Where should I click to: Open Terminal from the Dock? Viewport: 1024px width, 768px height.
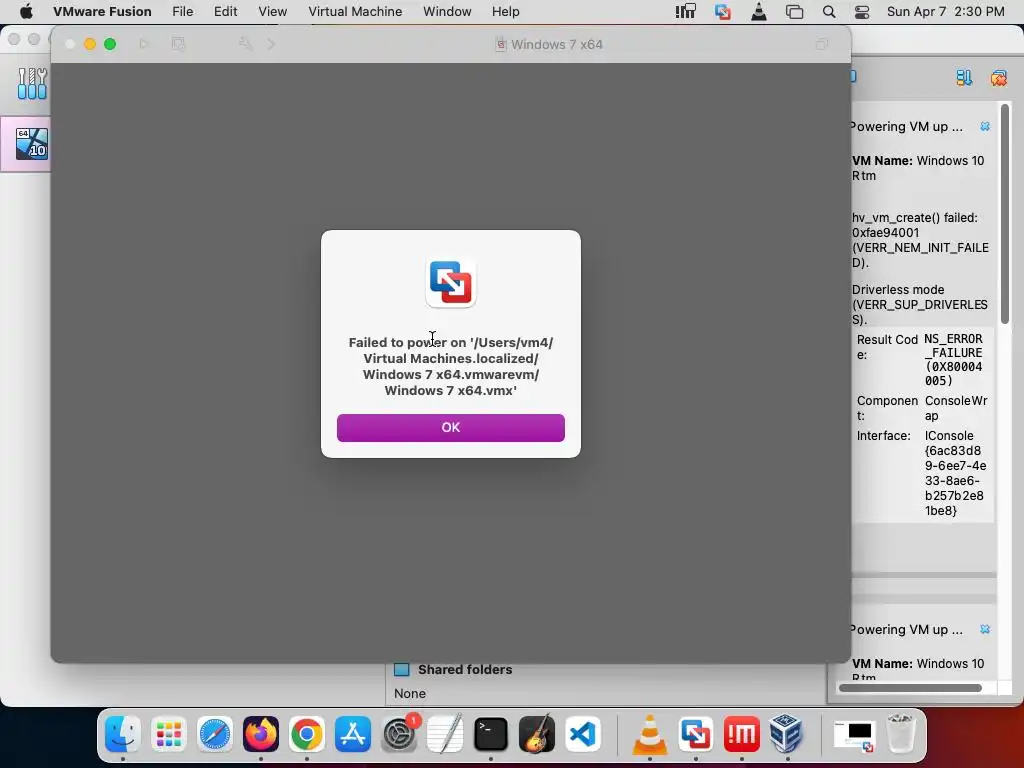click(x=491, y=733)
